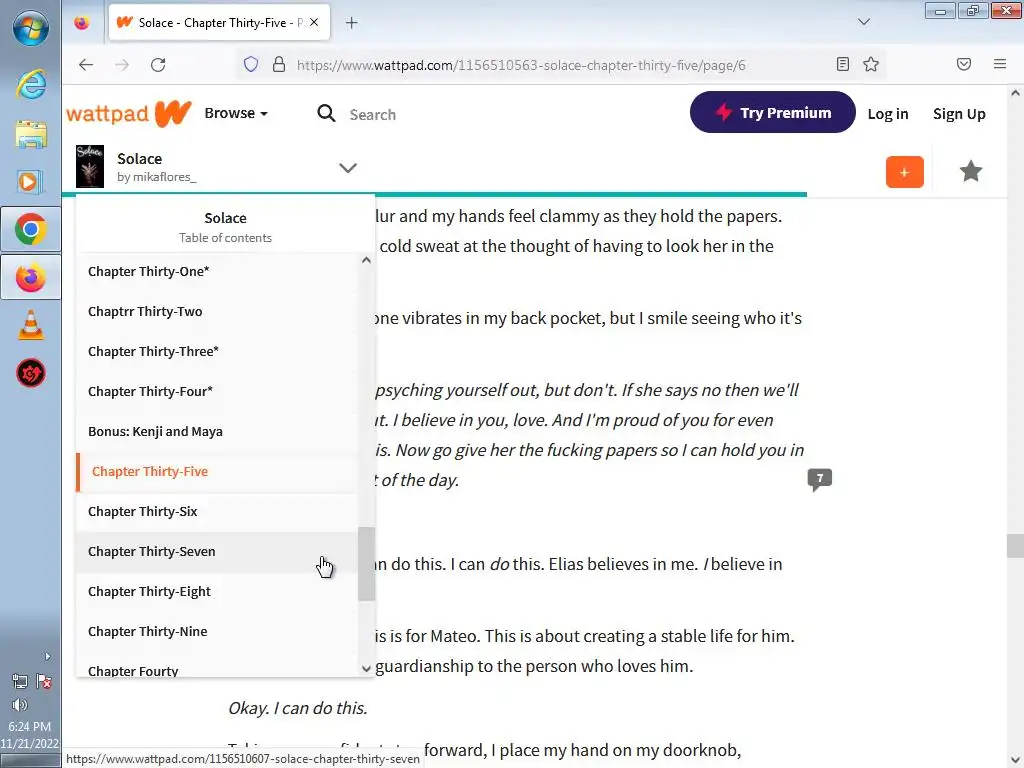
Task: Click the Solace story title heading
Action: [139, 159]
